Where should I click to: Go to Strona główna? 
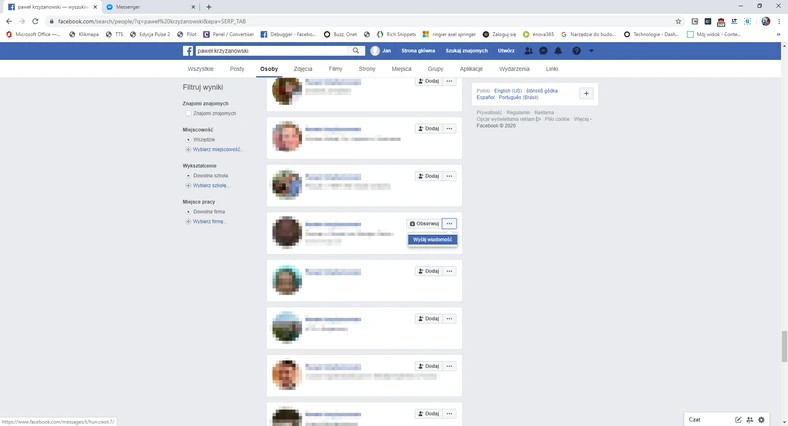418,51
